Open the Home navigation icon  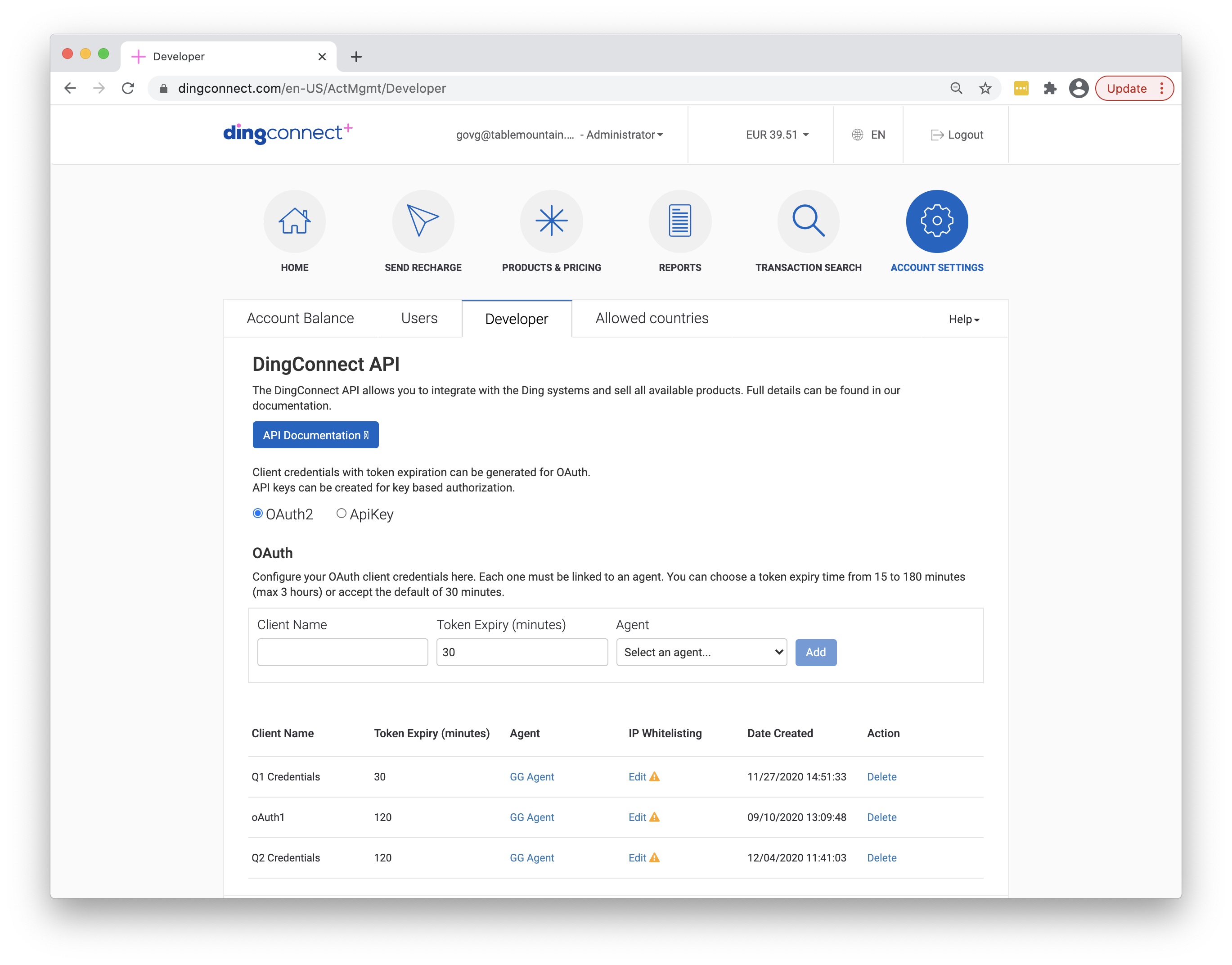(294, 221)
